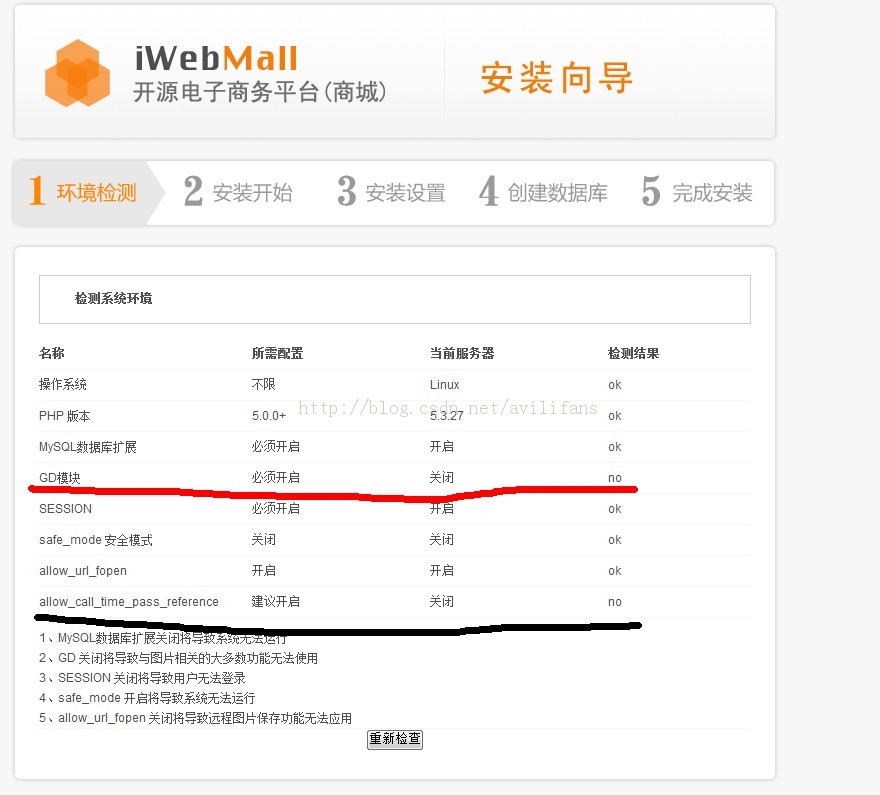Image resolution: width=880 pixels, height=795 pixels.
Task: Click the Linux server value
Action: coord(444,385)
